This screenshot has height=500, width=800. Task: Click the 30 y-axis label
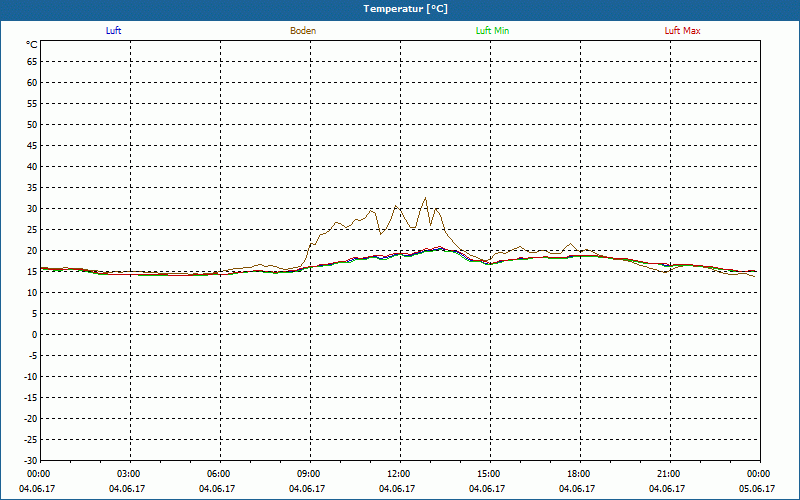(32, 209)
